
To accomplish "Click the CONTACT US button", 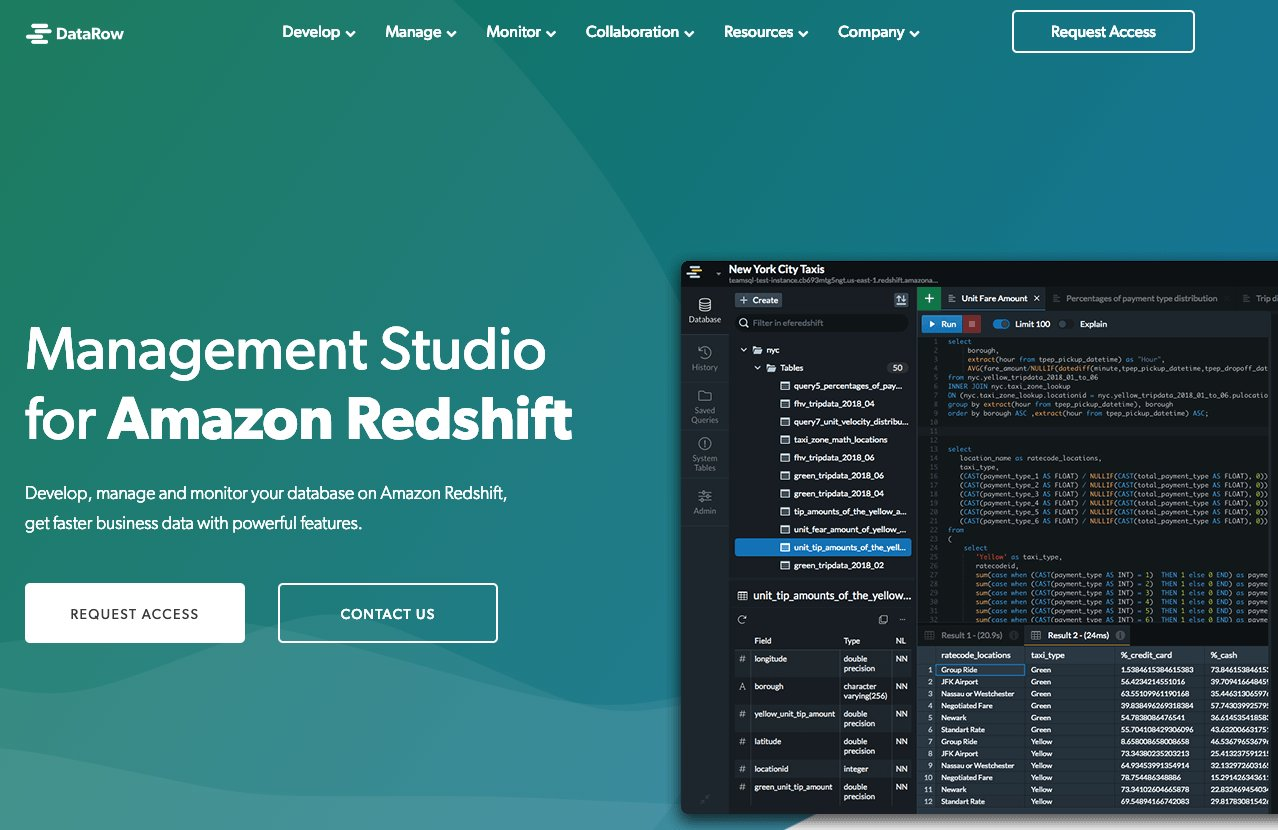I will point(388,613).
